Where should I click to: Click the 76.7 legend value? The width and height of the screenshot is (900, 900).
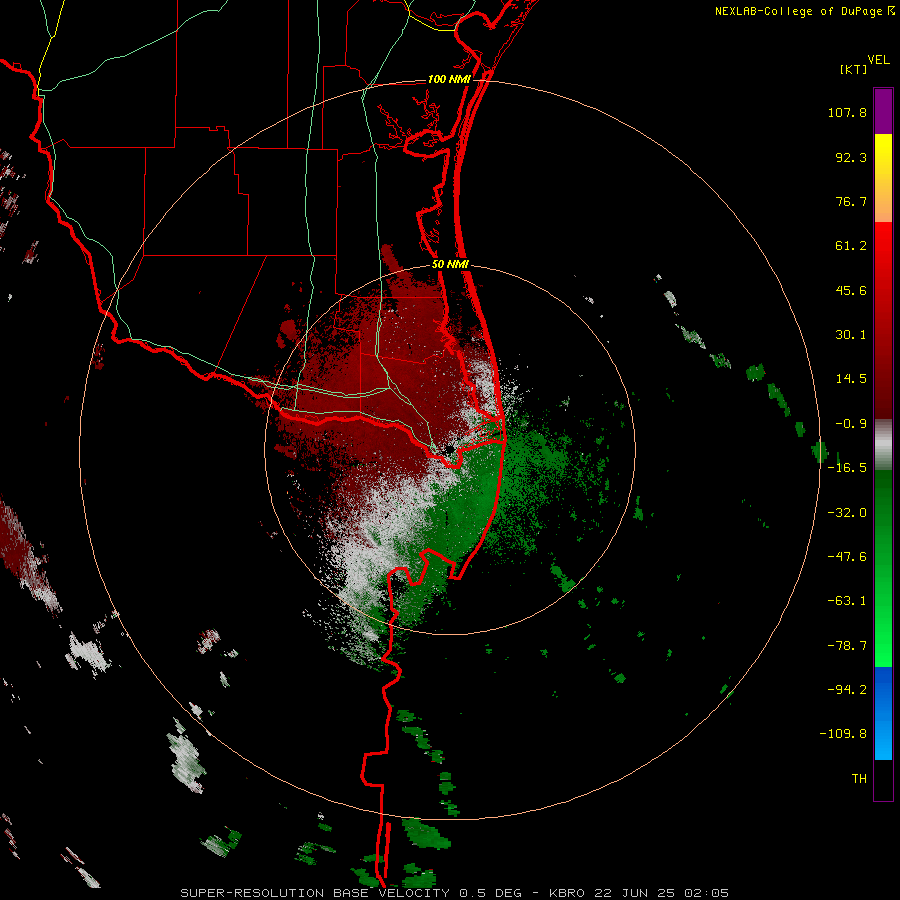[x=851, y=201]
